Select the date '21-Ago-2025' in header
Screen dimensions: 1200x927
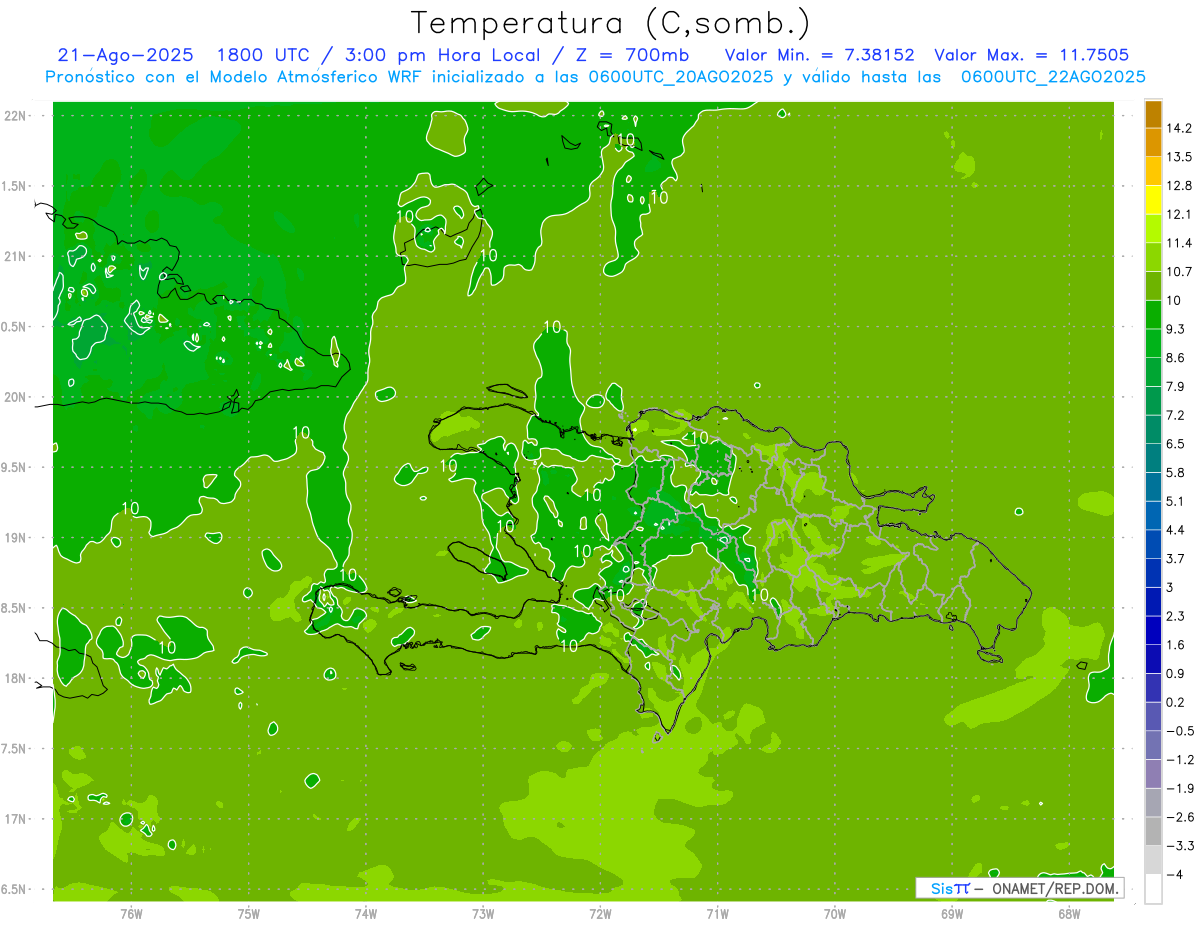125,56
